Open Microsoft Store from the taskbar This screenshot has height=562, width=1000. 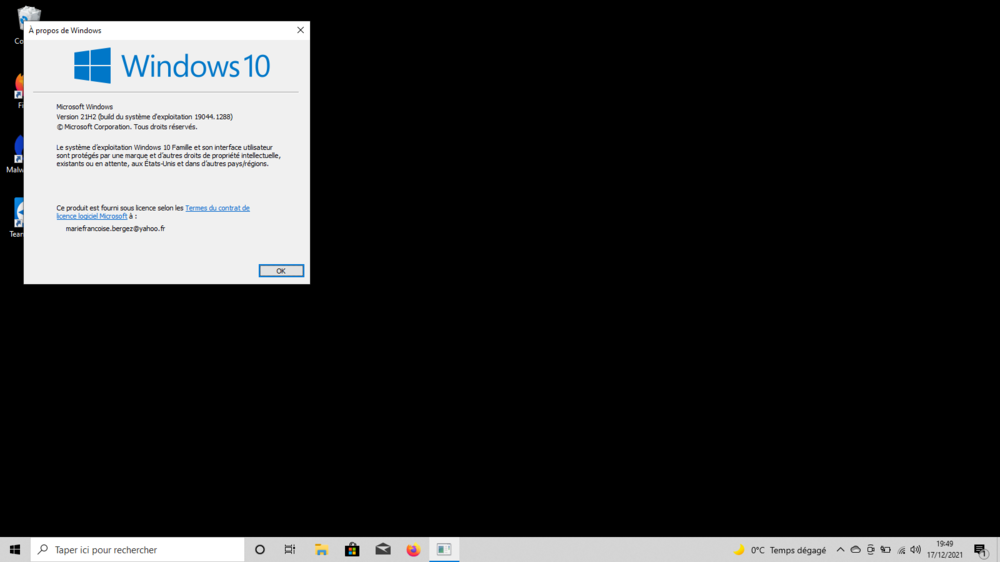pos(352,550)
